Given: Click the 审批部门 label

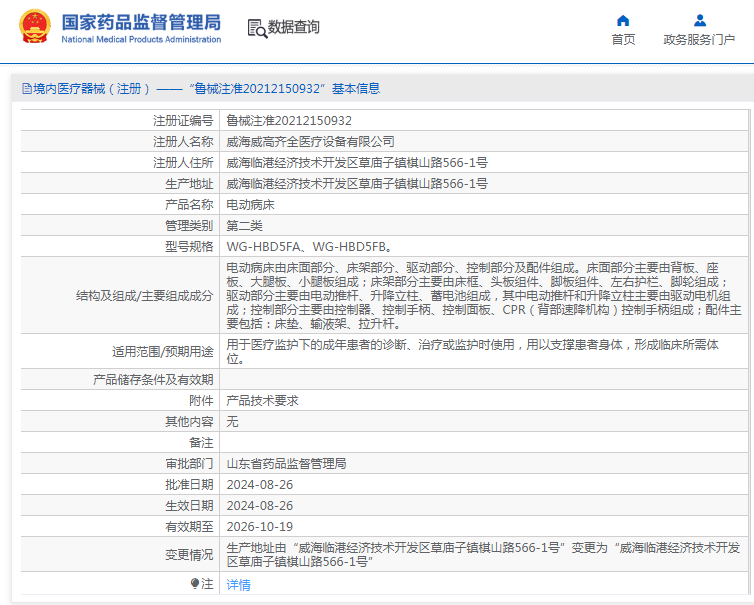Looking at the screenshot, I should [x=189, y=464].
